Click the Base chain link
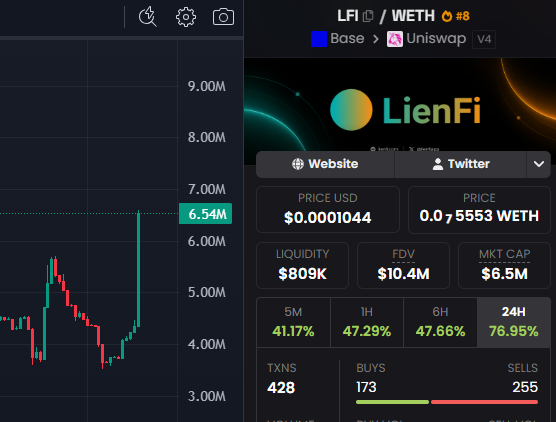The image size is (556, 422). coord(347,38)
